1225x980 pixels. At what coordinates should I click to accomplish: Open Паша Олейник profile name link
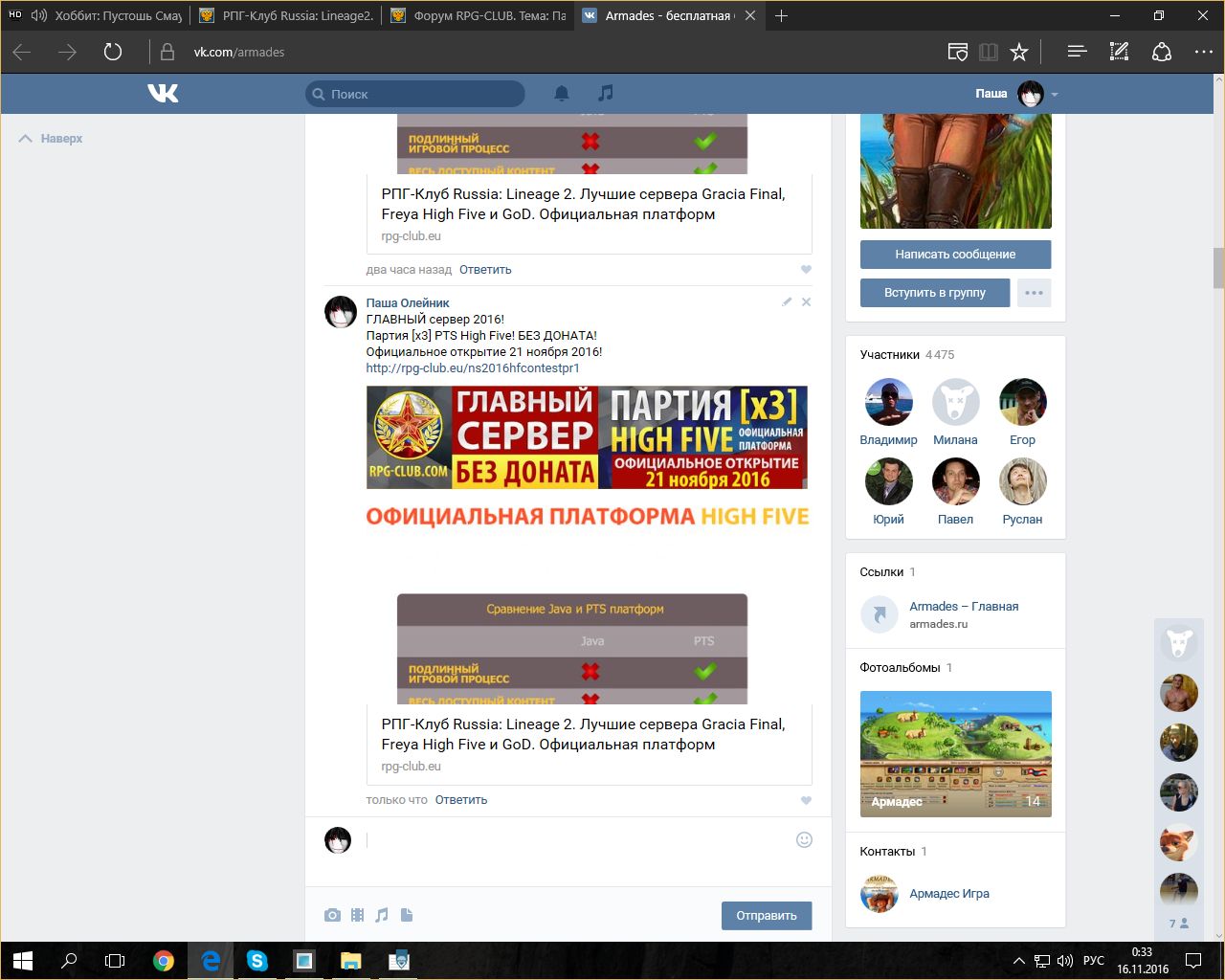[408, 303]
